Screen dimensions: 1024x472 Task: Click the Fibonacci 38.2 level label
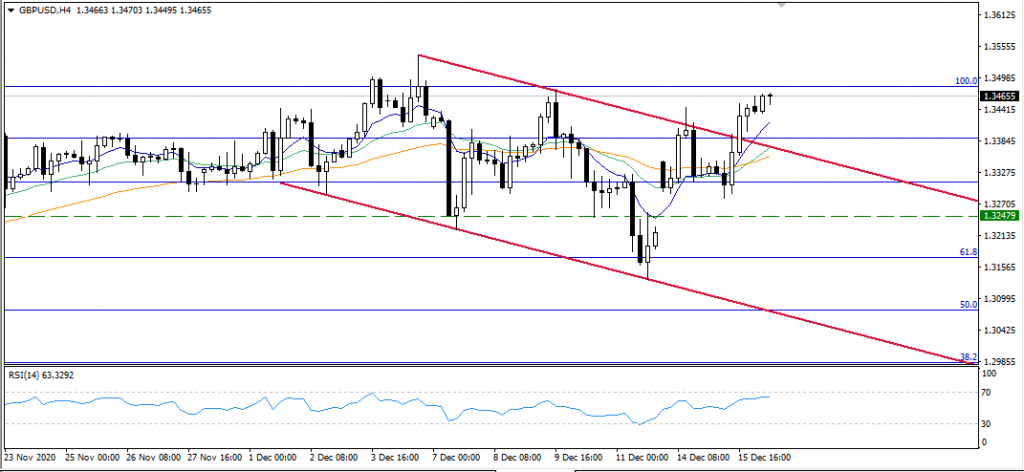tap(968, 357)
